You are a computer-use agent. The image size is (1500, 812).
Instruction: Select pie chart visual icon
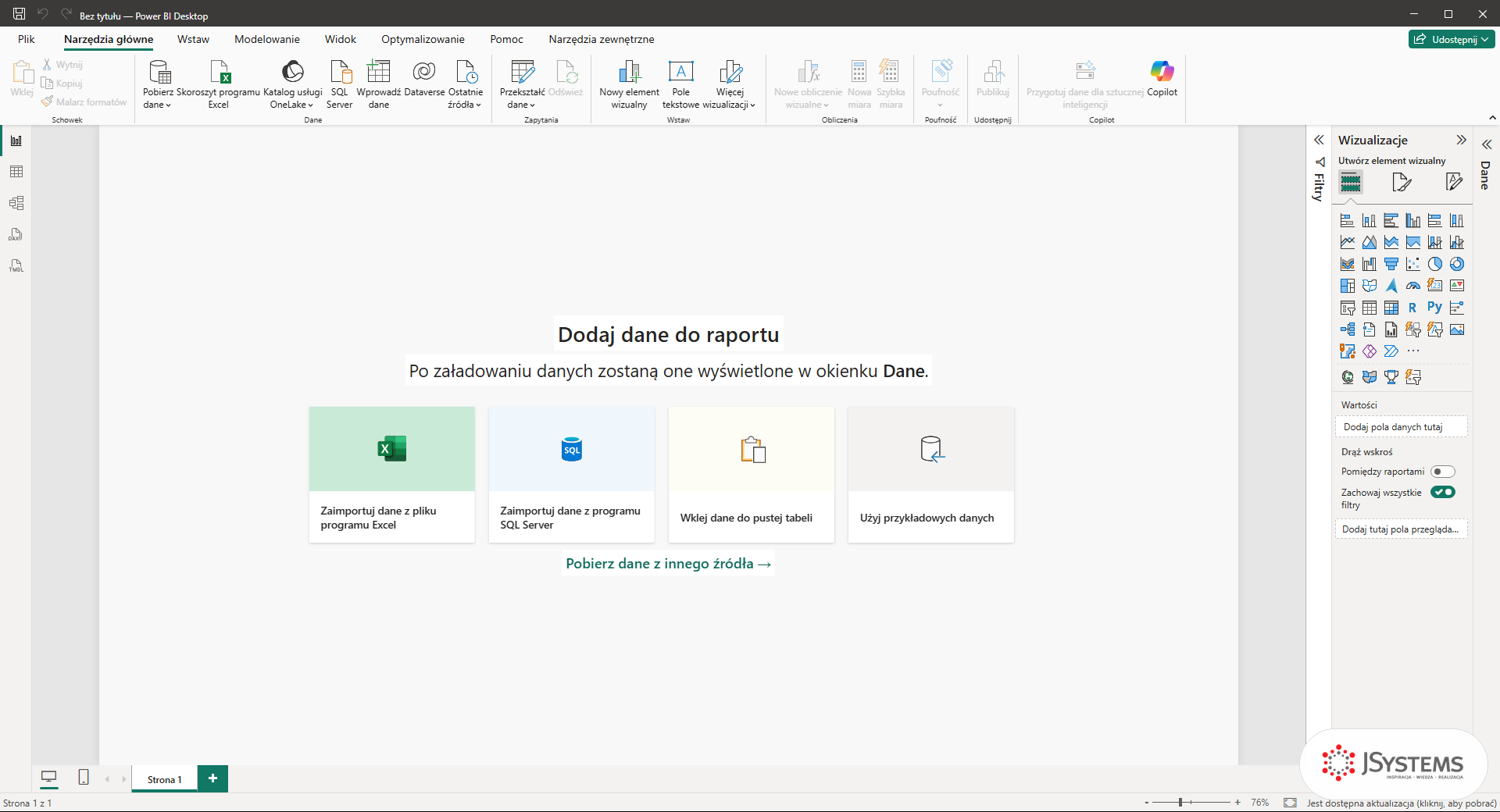(x=1435, y=264)
